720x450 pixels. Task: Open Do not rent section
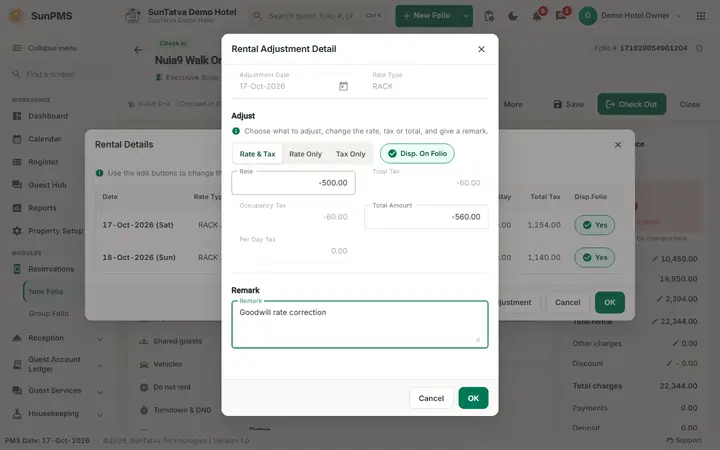[x=165, y=387]
